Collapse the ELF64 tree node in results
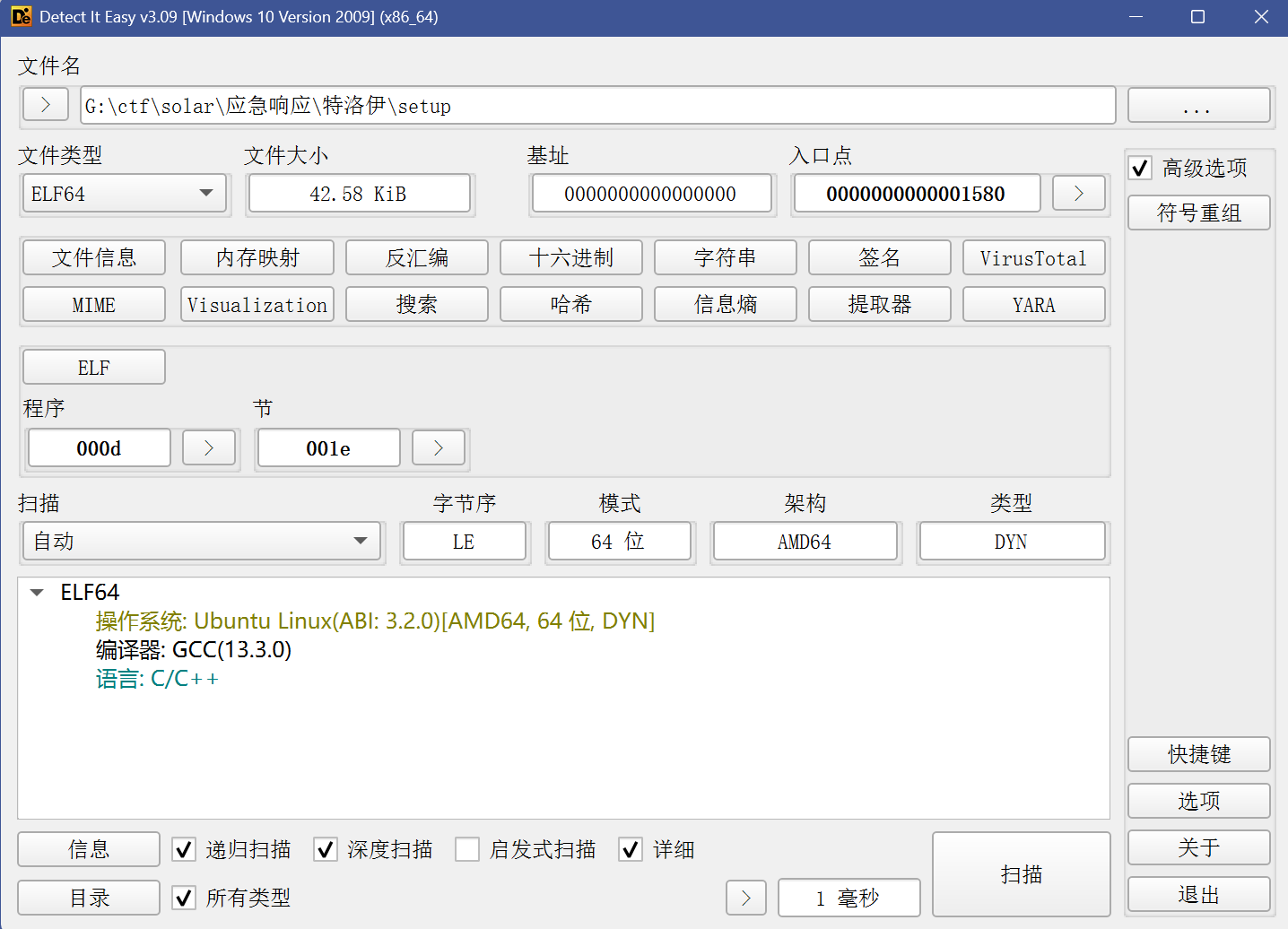Viewport: 1288px width, 929px height. (37, 593)
